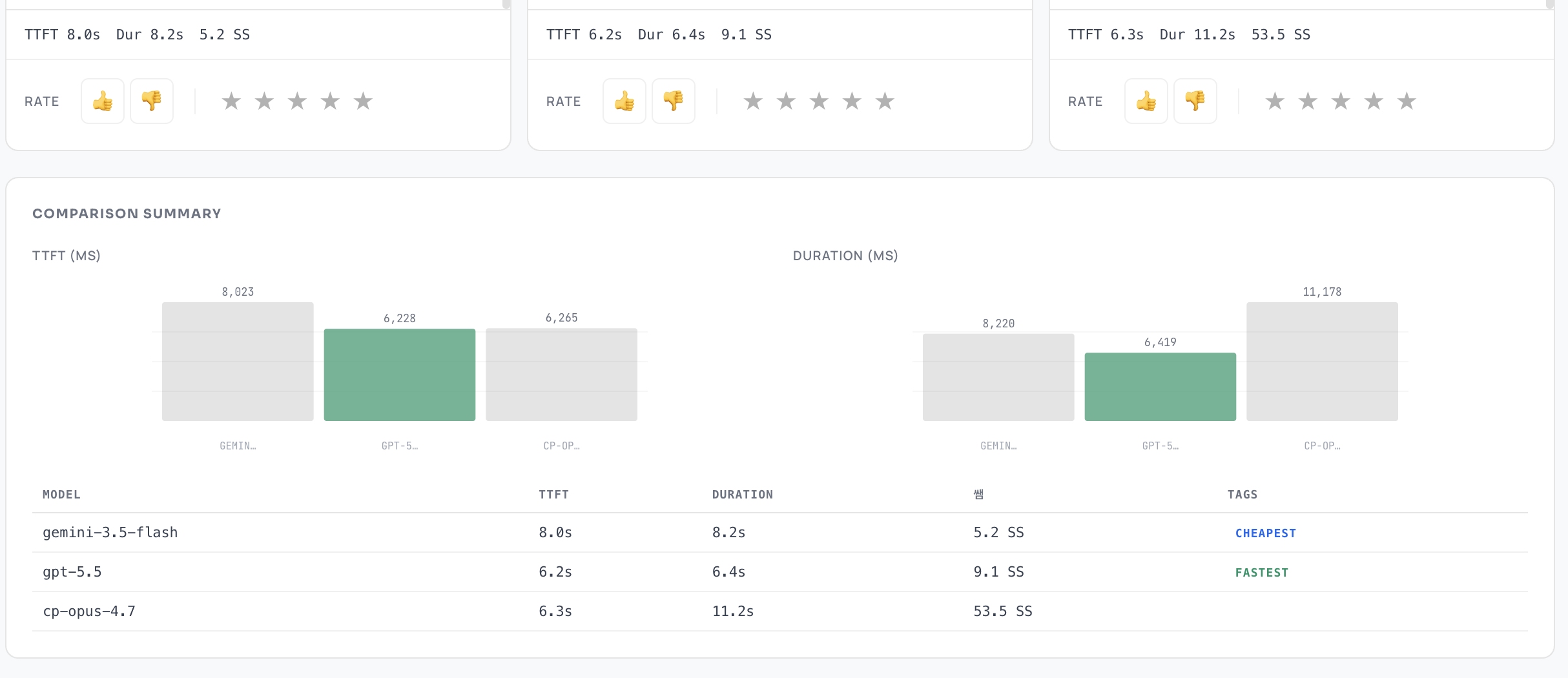Click the DURATION (MS) chart title
Viewport: 1568px width, 678px height.
(845, 256)
